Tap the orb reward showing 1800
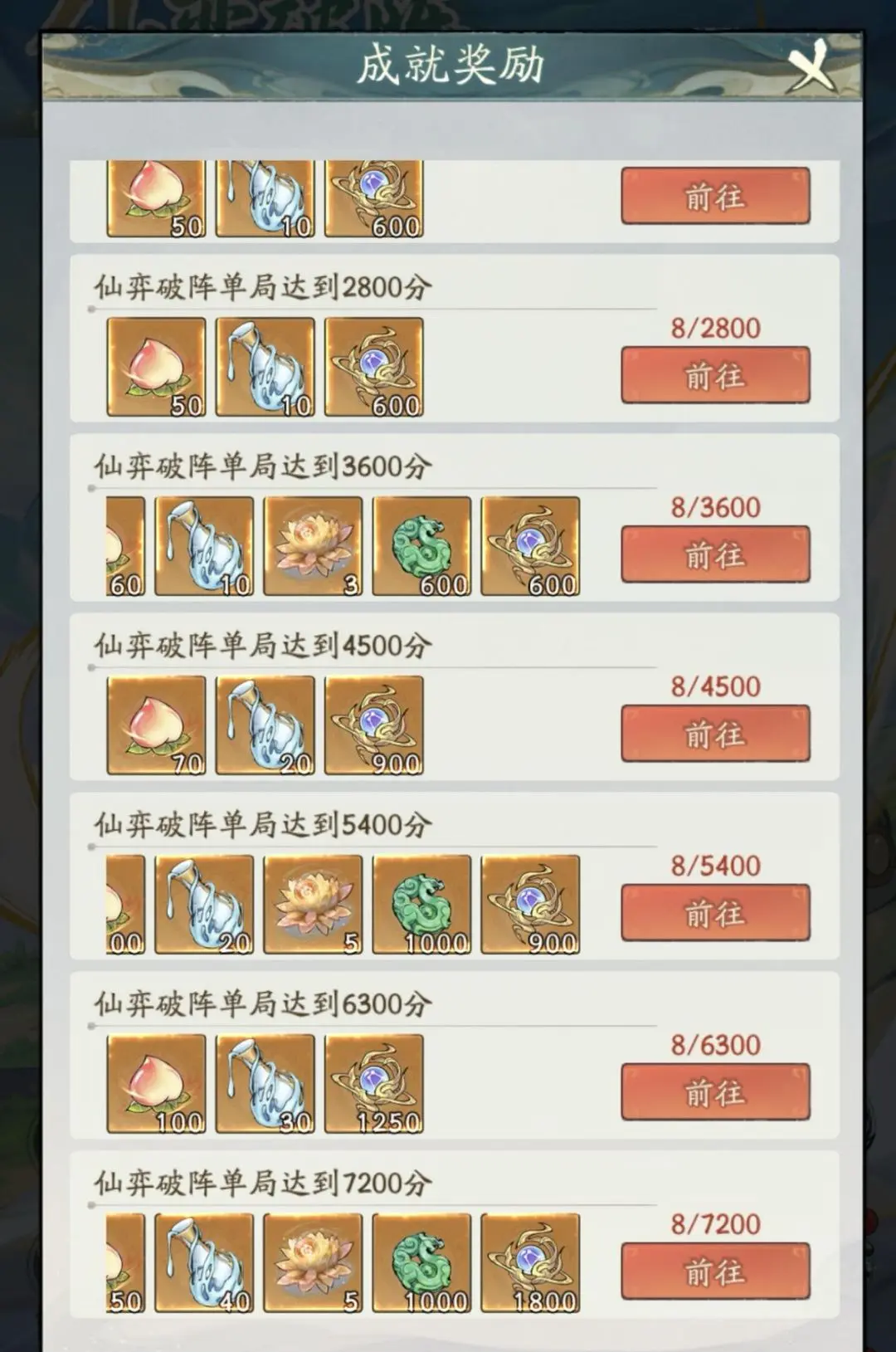Viewport: 896px width, 1352px height. click(x=530, y=1263)
